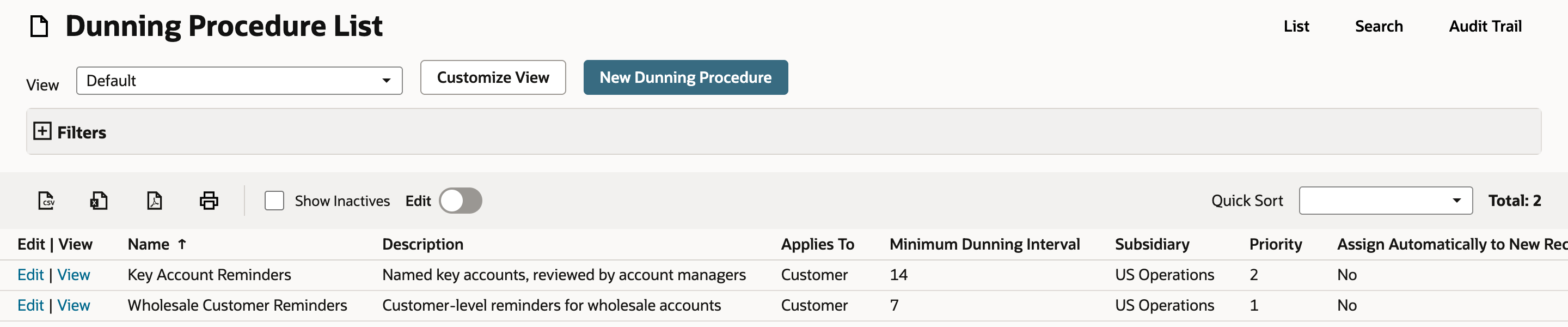Image resolution: width=1568 pixels, height=327 pixels.
Task: Edit the Key Account Reminders row
Action: [x=30, y=275]
